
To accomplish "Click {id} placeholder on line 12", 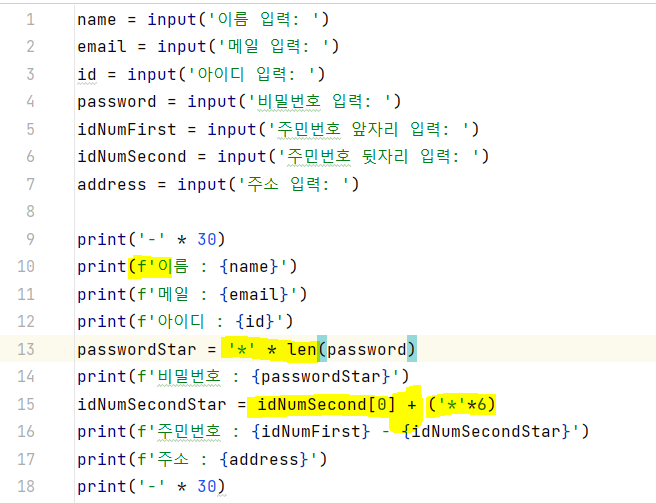I will point(255,321).
